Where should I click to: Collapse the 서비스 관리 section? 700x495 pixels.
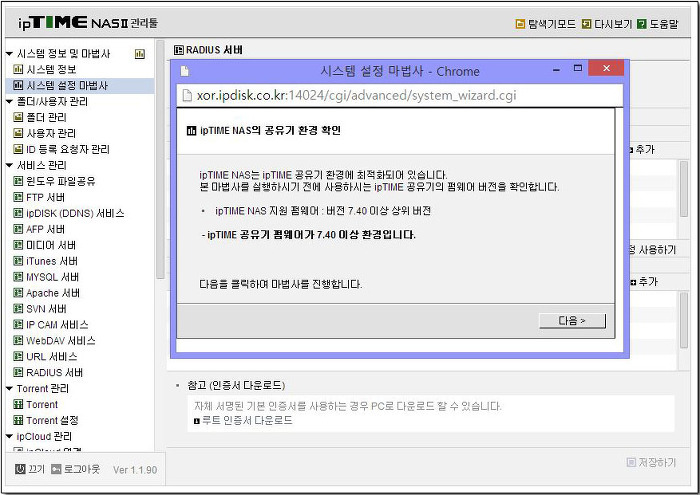(x=9, y=166)
